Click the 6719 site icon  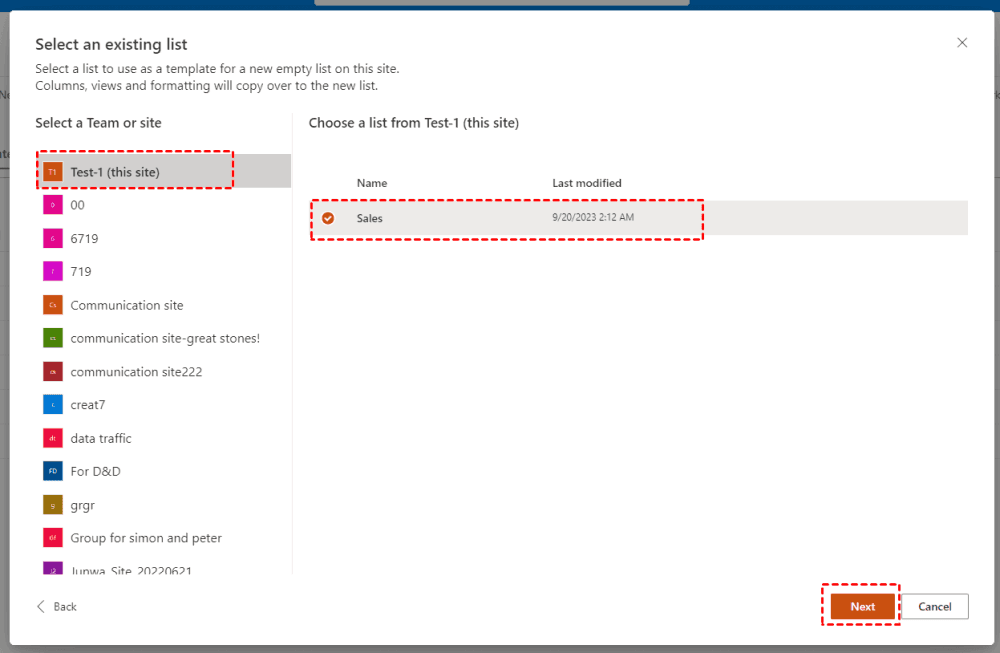(52, 239)
